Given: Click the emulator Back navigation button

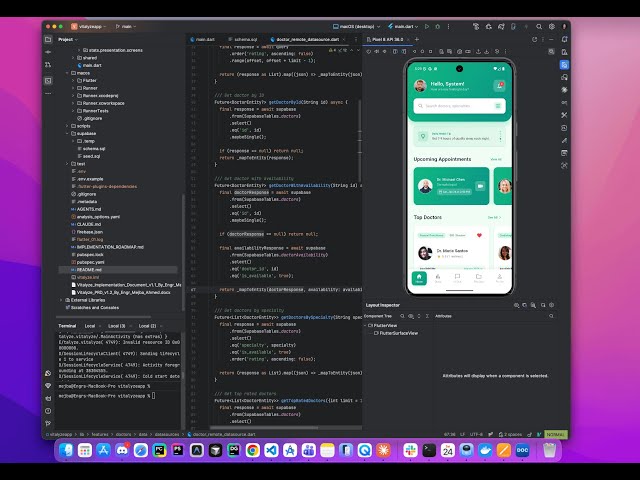Looking at the screenshot, I should pyautogui.click(x=415, y=52).
